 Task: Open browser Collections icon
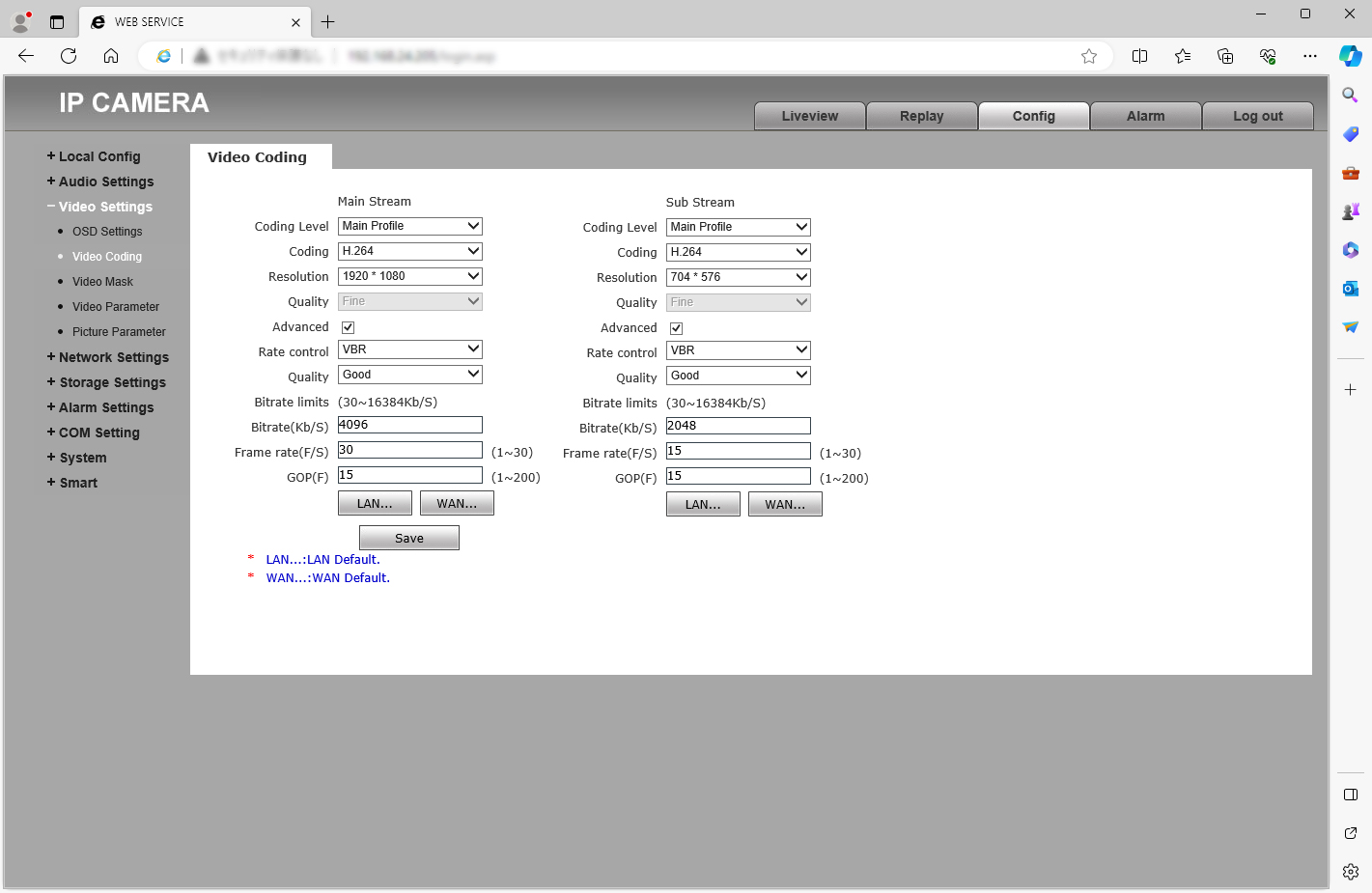tap(1225, 56)
